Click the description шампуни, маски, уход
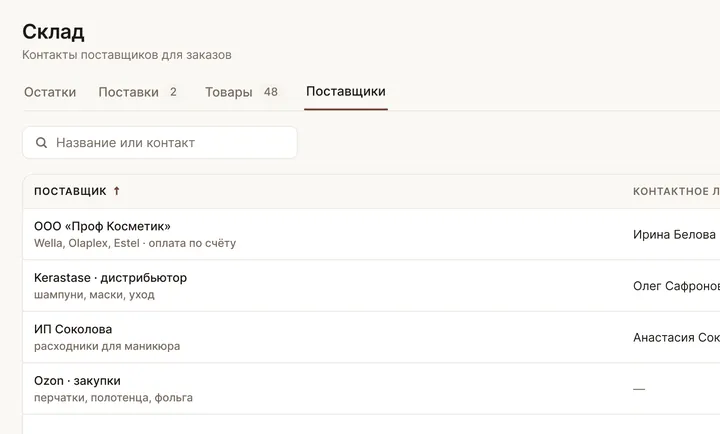The width and height of the screenshot is (720, 434). (x=94, y=294)
